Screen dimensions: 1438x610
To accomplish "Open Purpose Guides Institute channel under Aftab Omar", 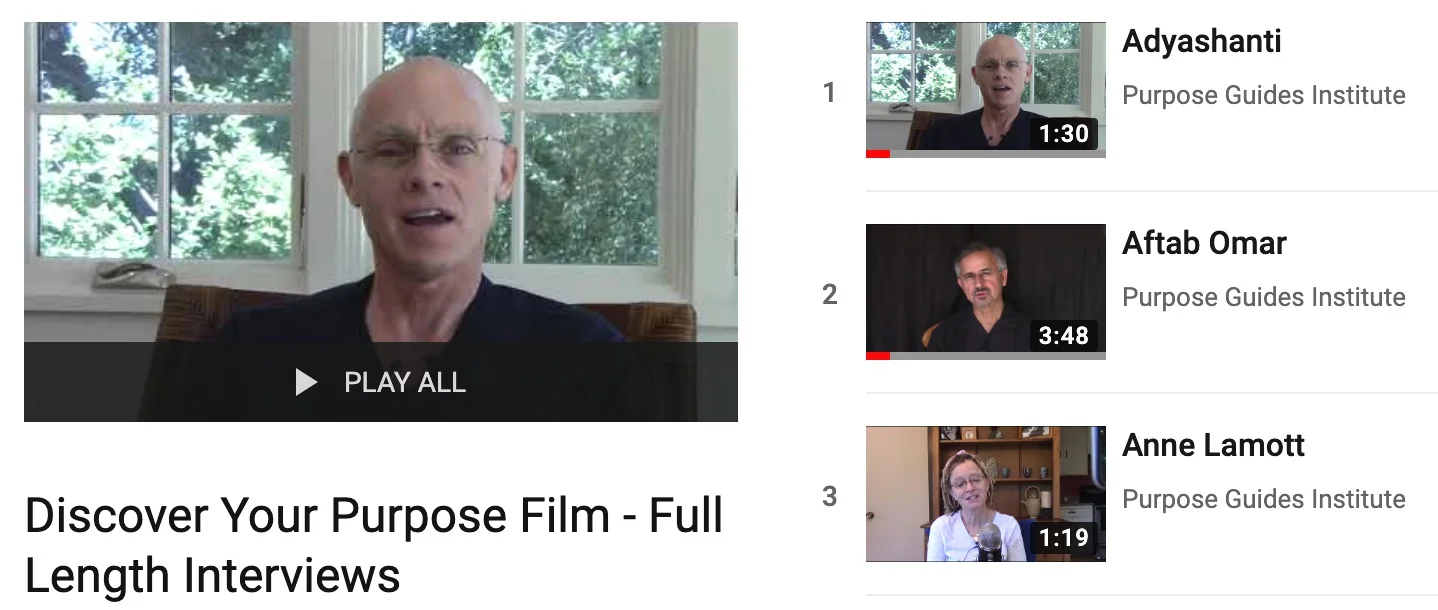I will point(1264,297).
